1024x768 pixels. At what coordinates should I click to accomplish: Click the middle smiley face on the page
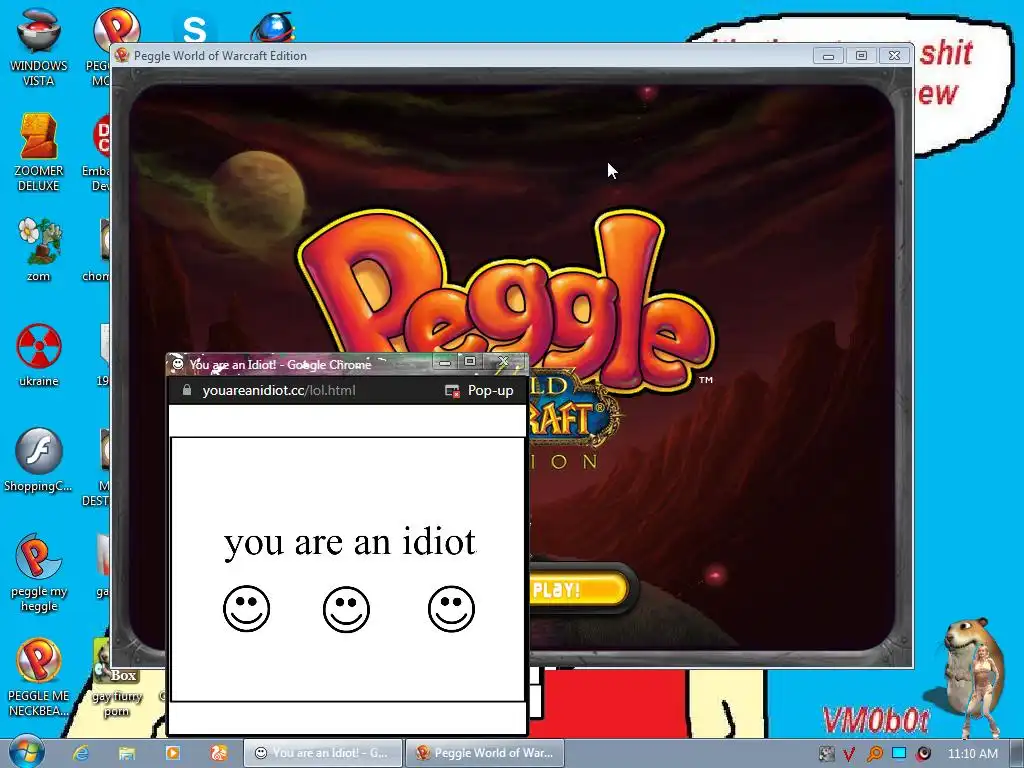pyautogui.click(x=346, y=609)
